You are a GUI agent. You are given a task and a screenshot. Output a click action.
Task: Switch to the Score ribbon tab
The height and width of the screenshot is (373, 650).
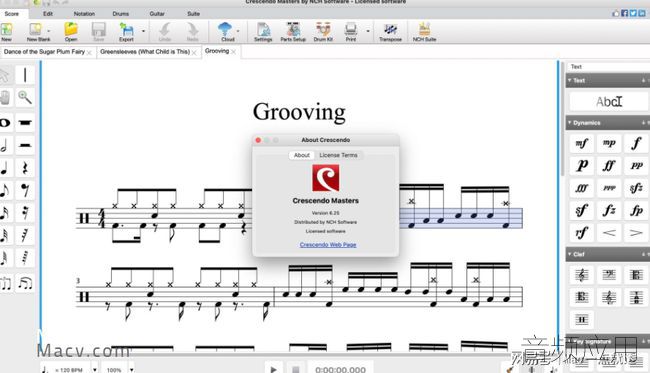click(x=12, y=14)
